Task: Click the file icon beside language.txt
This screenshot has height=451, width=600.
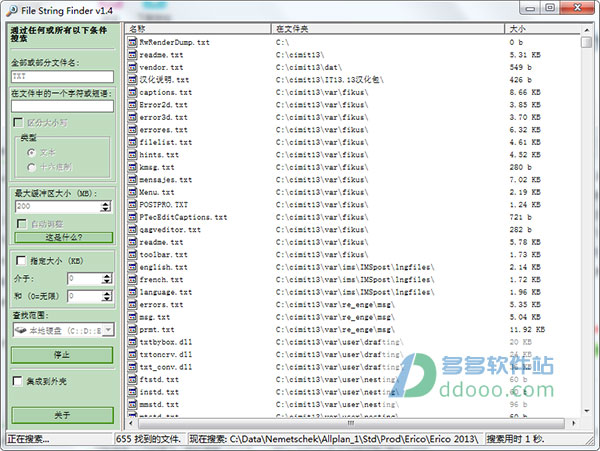Action: click(x=132, y=292)
